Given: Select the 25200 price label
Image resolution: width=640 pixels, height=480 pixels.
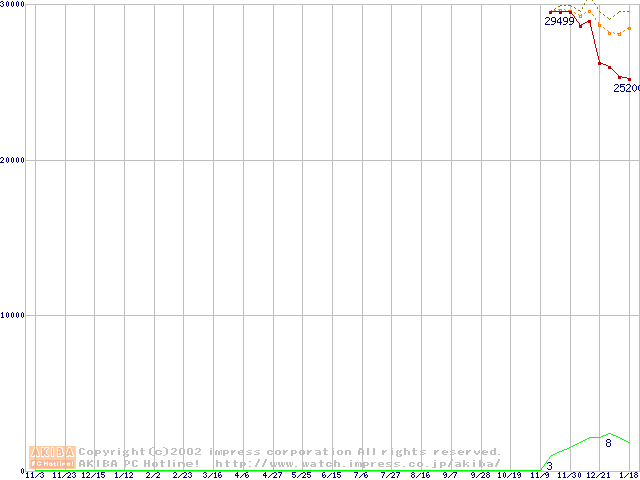Looking at the screenshot, I should click(626, 88).
